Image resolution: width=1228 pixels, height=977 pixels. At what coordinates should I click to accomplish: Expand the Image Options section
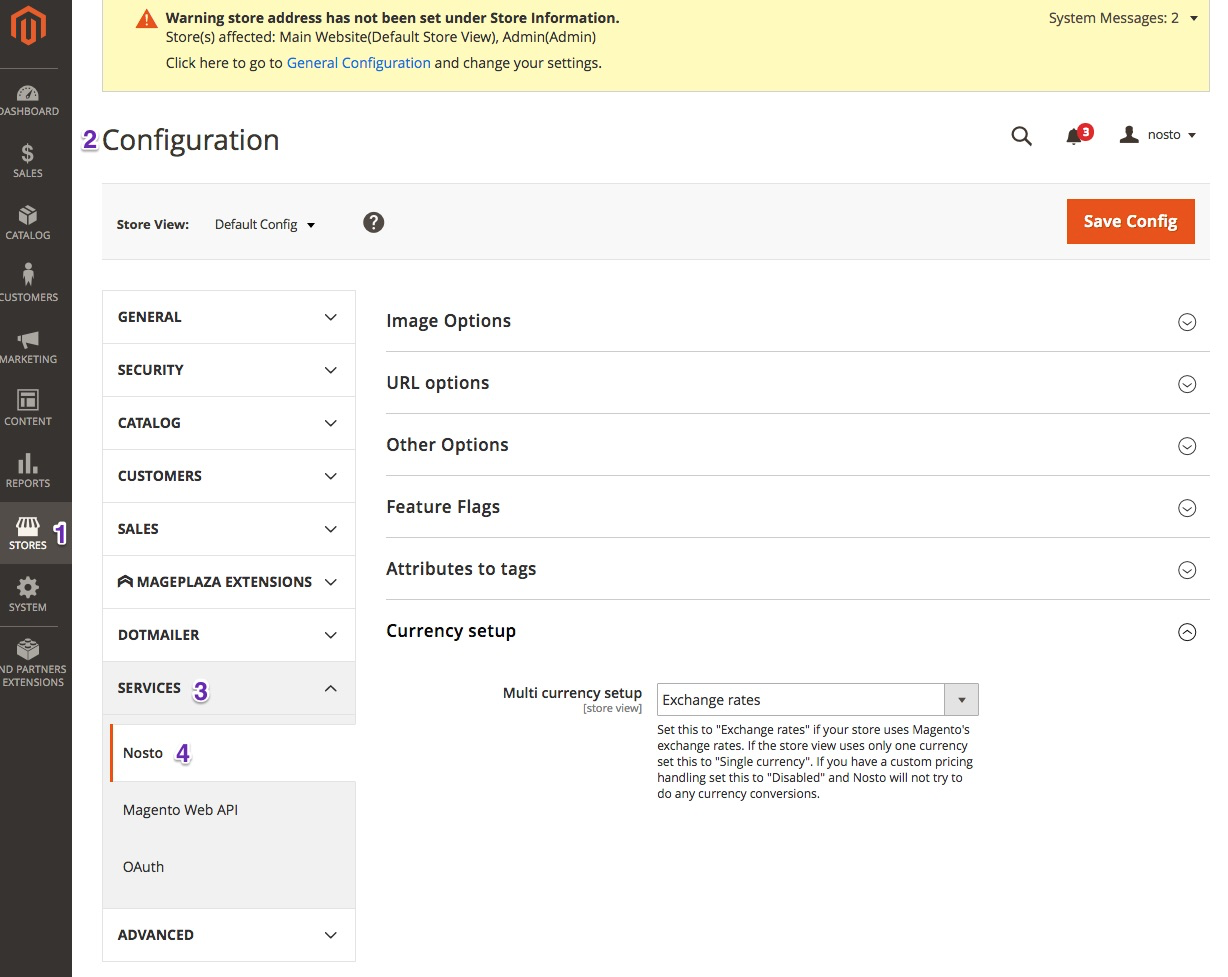[x=797, y=321]
